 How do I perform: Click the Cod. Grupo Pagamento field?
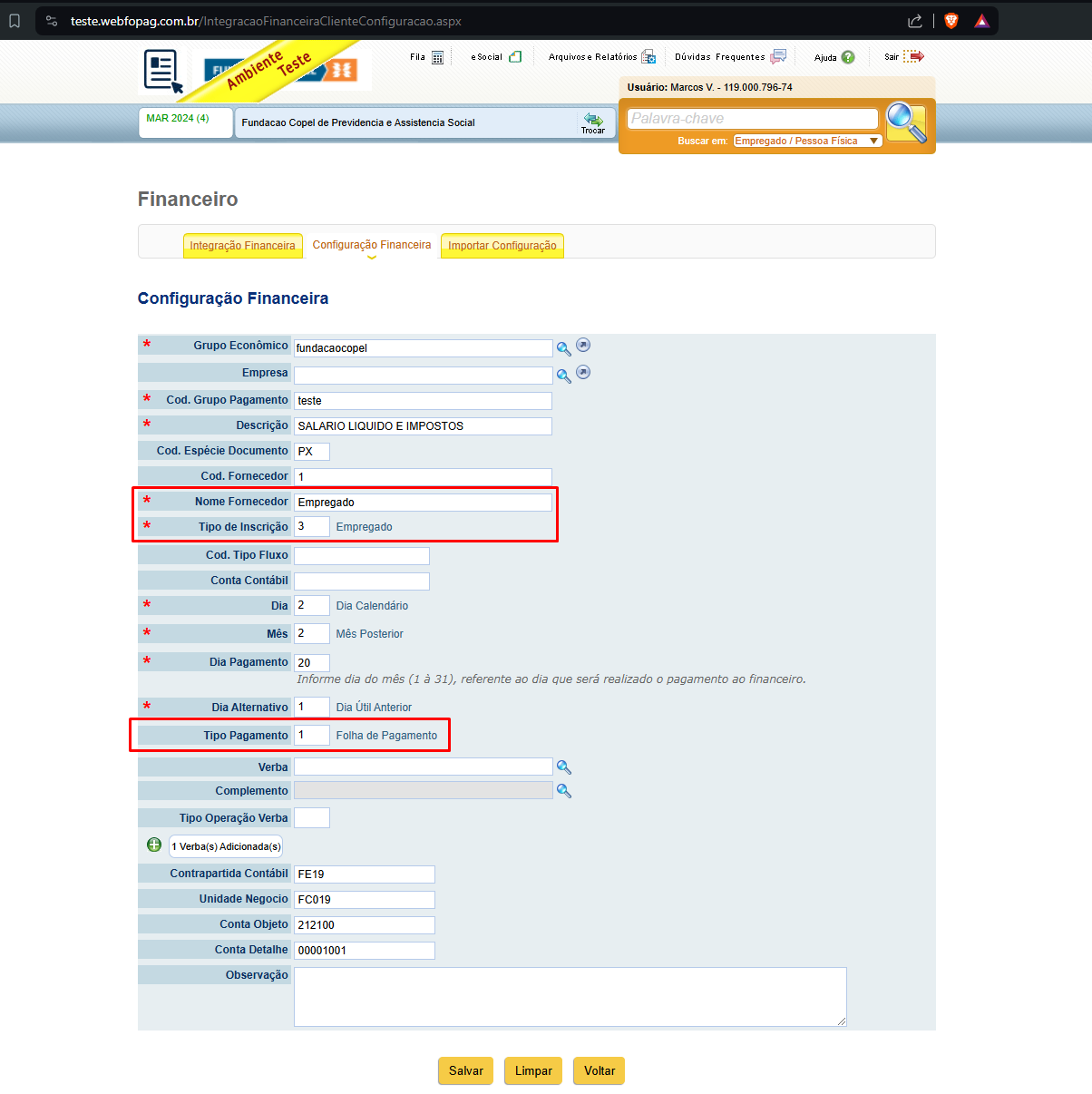point(423,401)
